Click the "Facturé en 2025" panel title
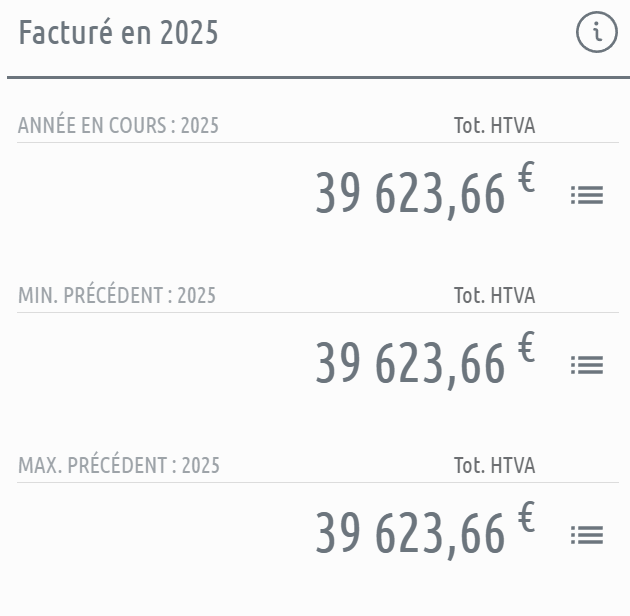630x616 pixels. 118,34
